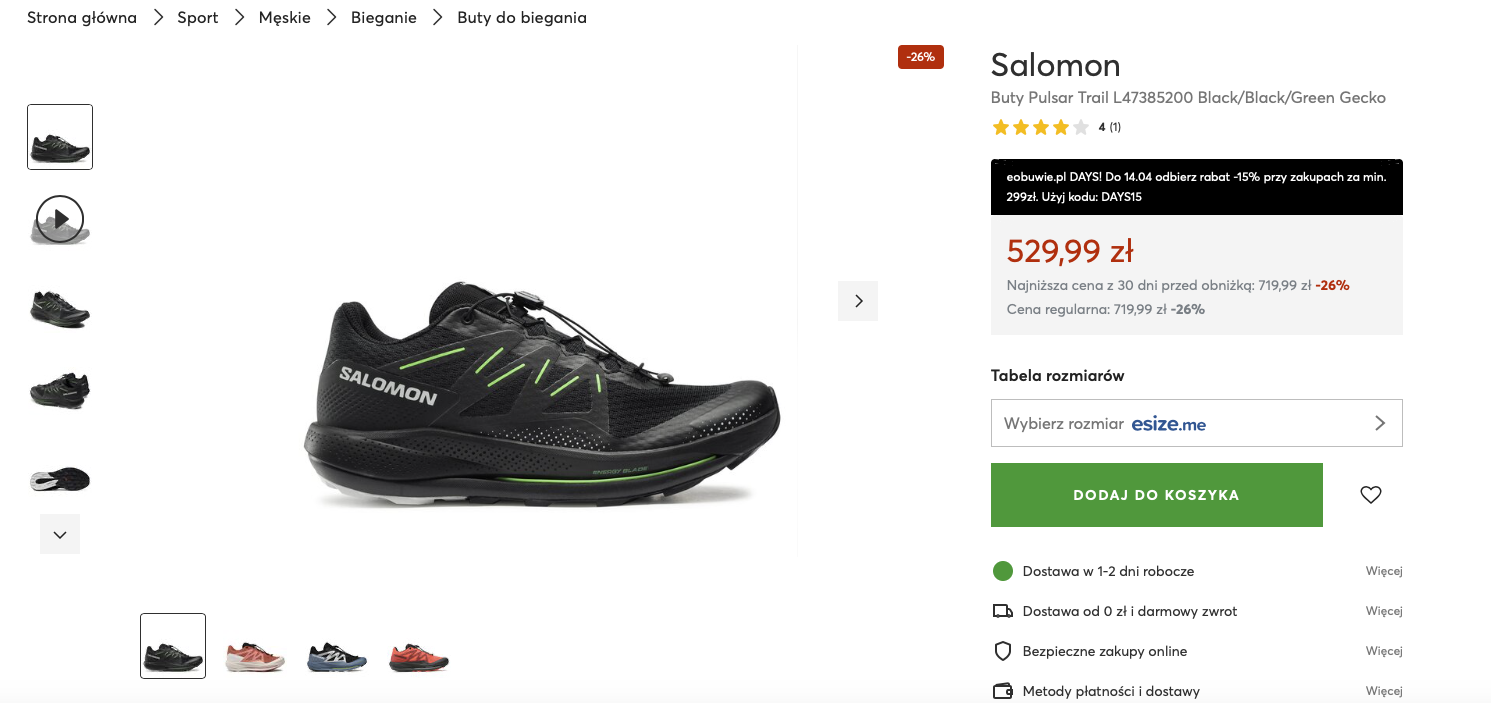The width and height of the screenshot is (1491, 703).
Task: Click the Tabela rozmiarów size chart link
Action: [1057, 376]
